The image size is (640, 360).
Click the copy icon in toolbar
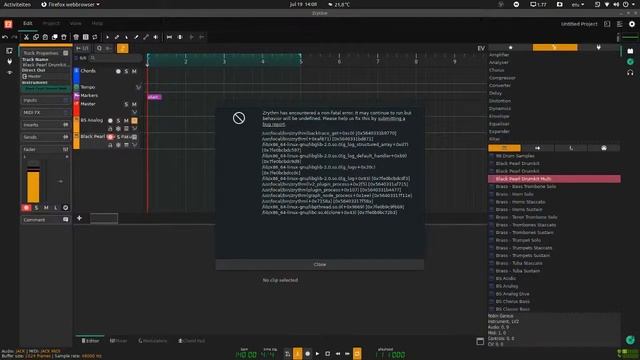[36, 37]
